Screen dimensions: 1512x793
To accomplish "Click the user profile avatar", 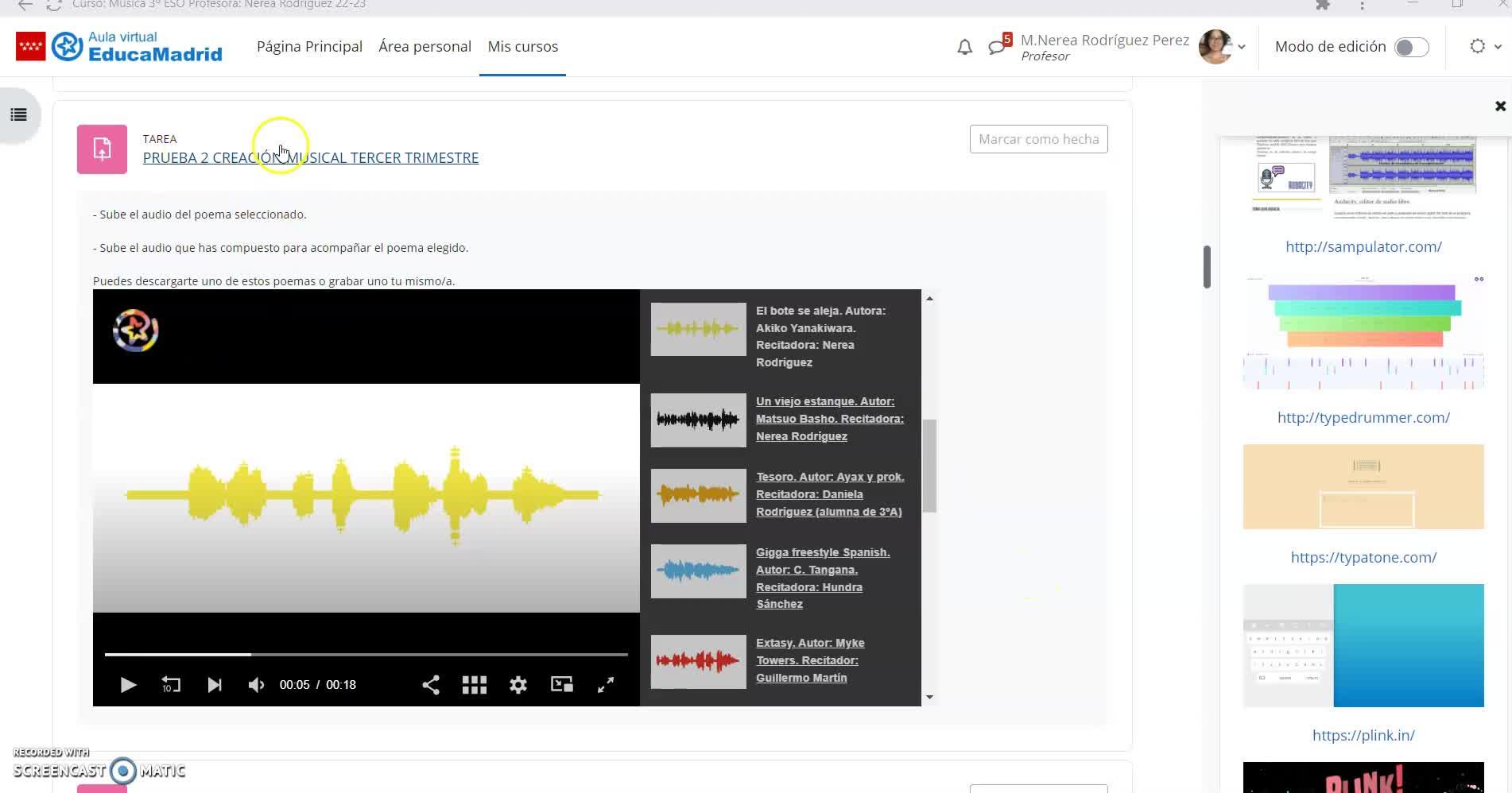I will 1215,47.
